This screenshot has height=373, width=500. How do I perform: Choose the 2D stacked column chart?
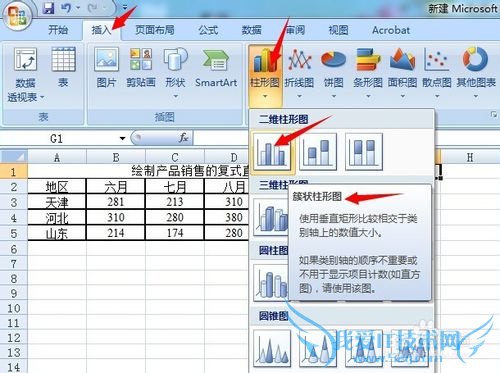coord(318,152)
